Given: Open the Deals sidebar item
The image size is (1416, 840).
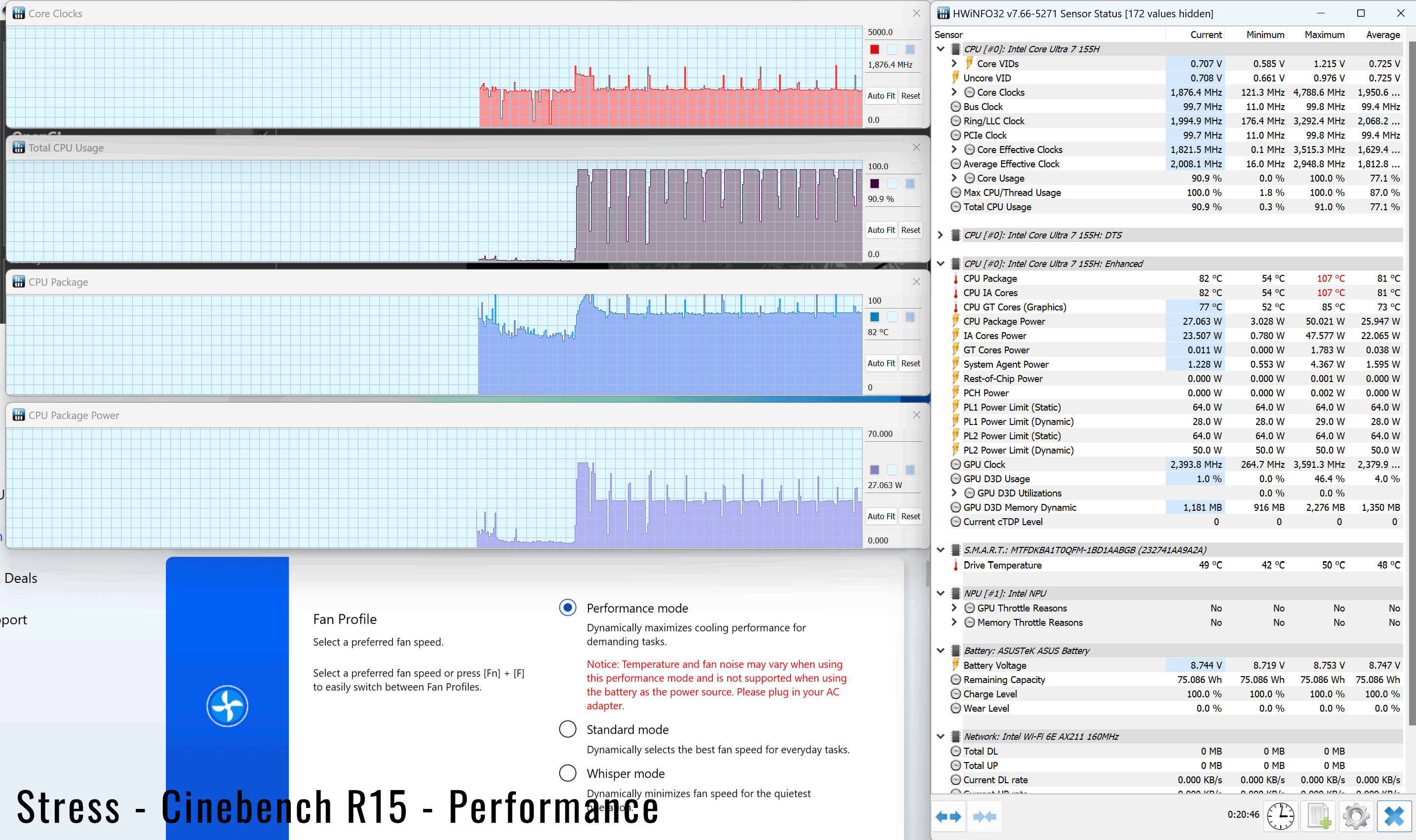Looking at the screenshot, I should click(21, 578).
